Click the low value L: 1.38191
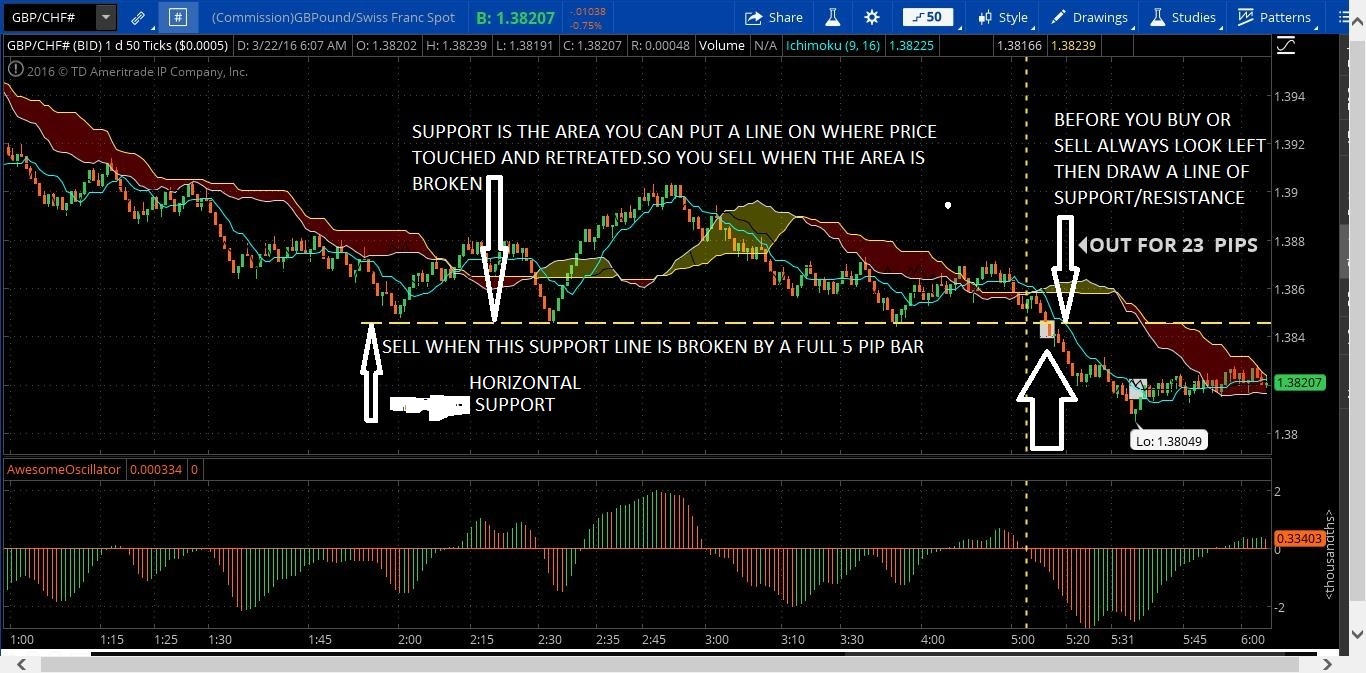 coord(527,46)
